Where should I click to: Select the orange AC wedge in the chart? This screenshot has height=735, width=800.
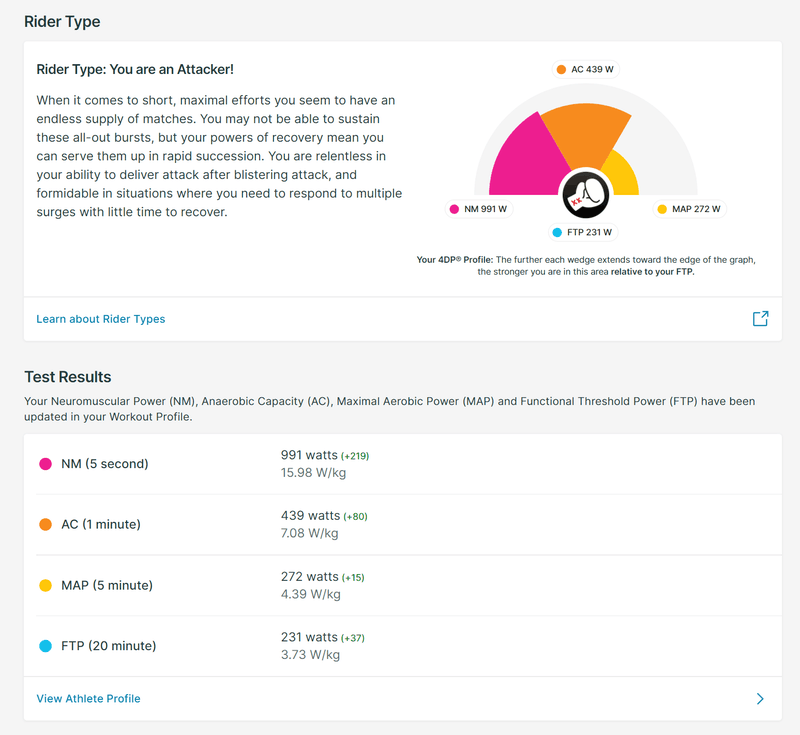pos(587,133)
